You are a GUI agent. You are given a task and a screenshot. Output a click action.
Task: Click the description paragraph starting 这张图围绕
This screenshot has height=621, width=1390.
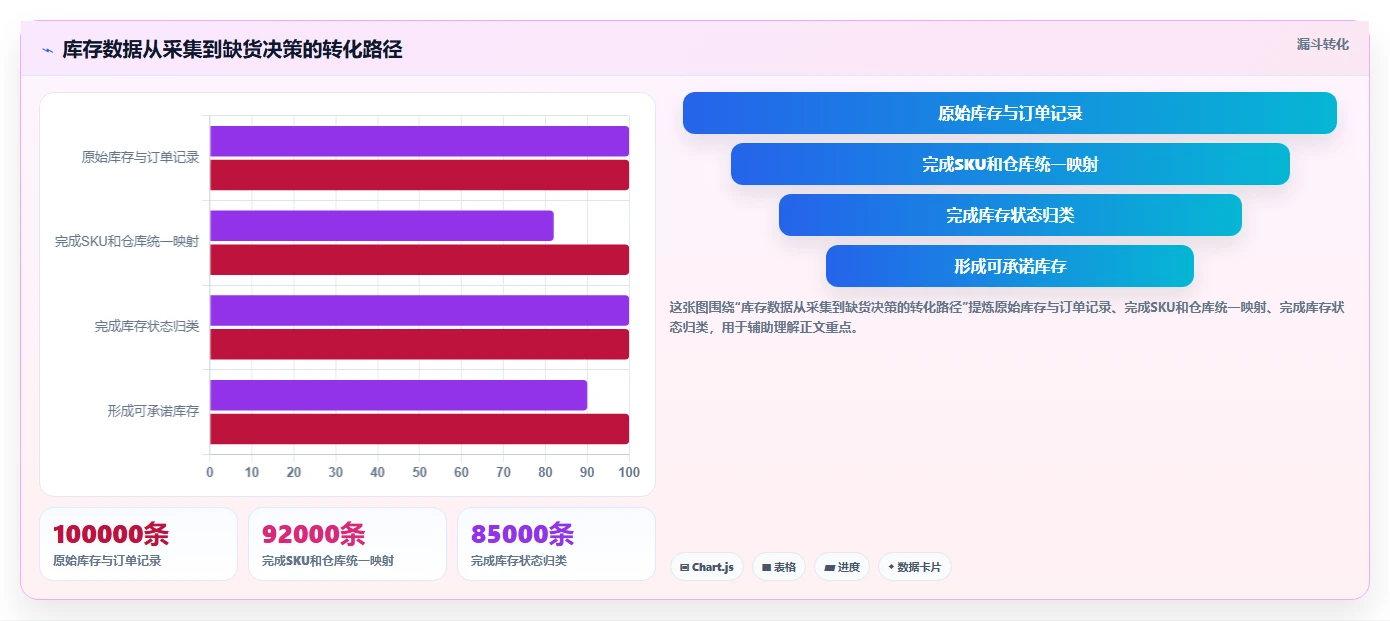[1007, 317]
